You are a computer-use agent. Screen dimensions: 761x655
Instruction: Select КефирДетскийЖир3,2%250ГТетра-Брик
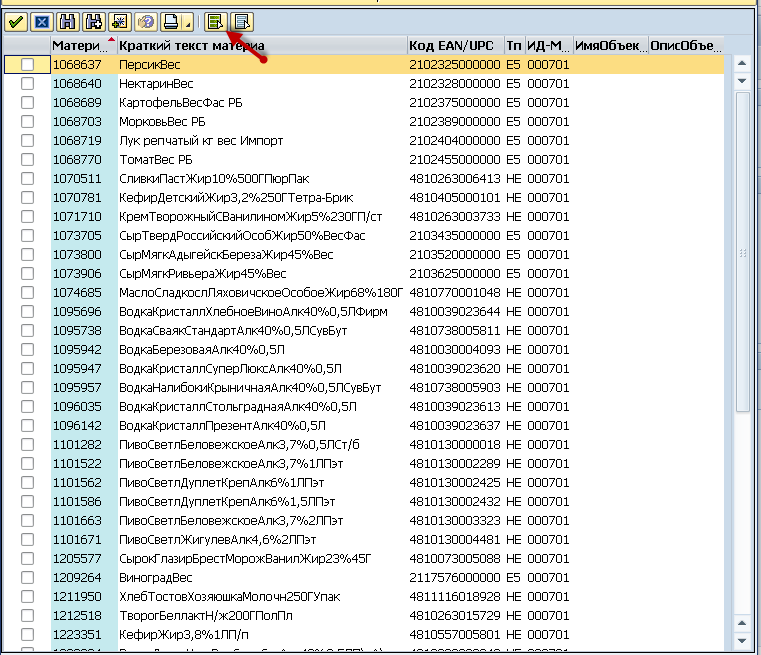[x=236, y=197]
